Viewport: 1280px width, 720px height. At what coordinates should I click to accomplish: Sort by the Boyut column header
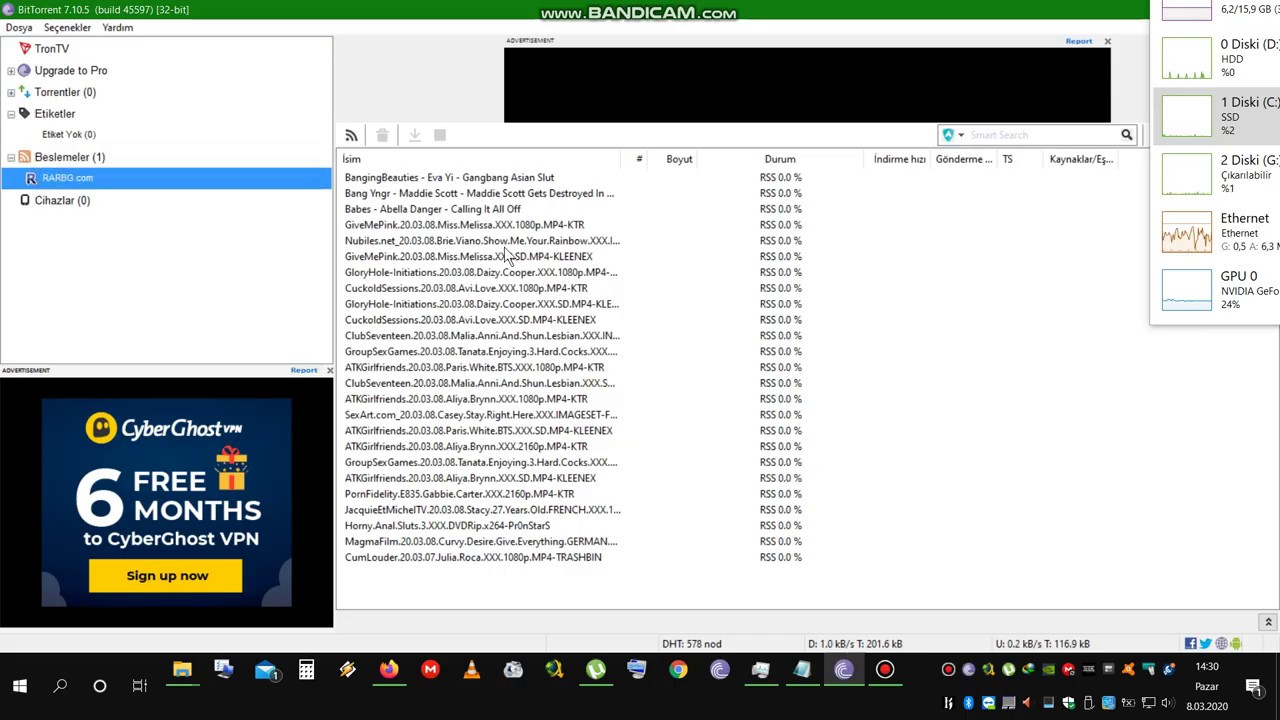point(679,159)
